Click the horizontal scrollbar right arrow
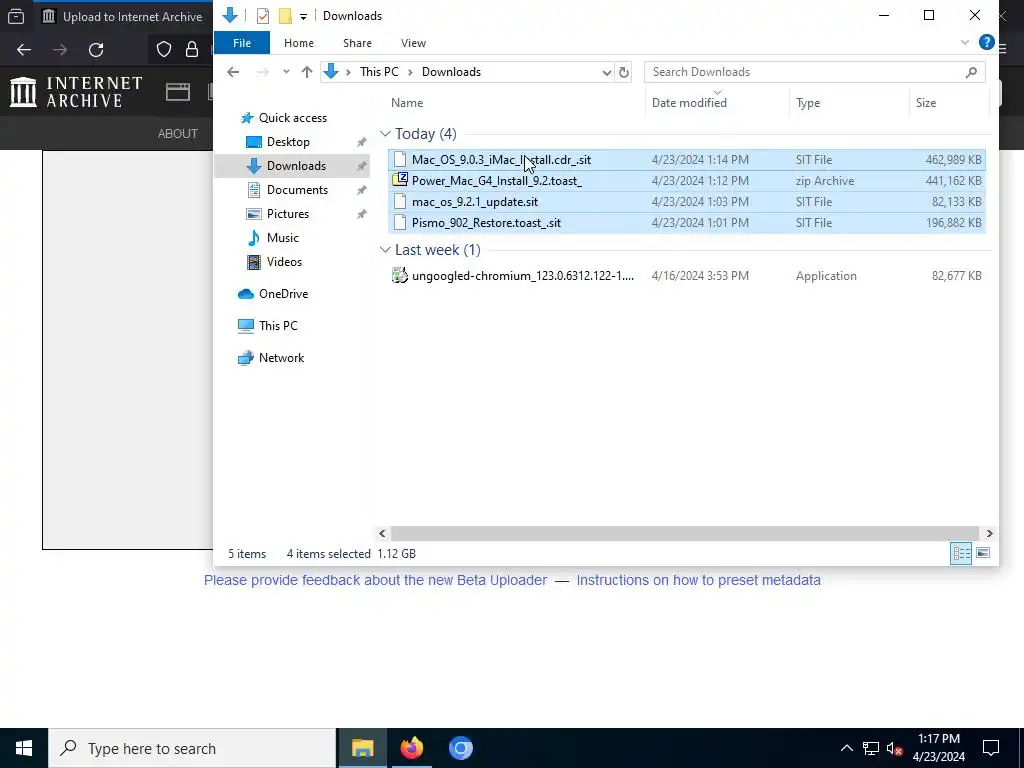This screenshot has width=1024, height=768. tap(989, 534)
